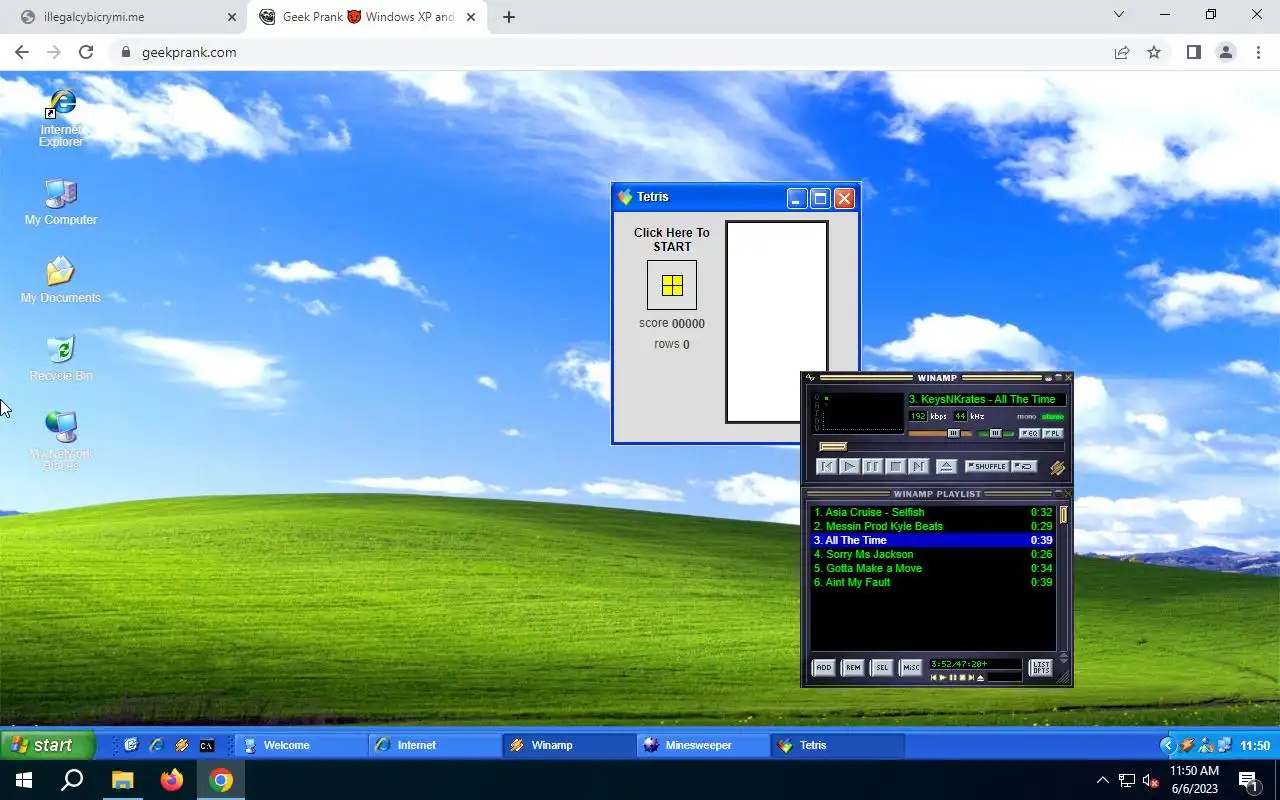Bookmark this page with star icon
The height and width of the screenshot is (800, 1280).
pos(1154,52)
